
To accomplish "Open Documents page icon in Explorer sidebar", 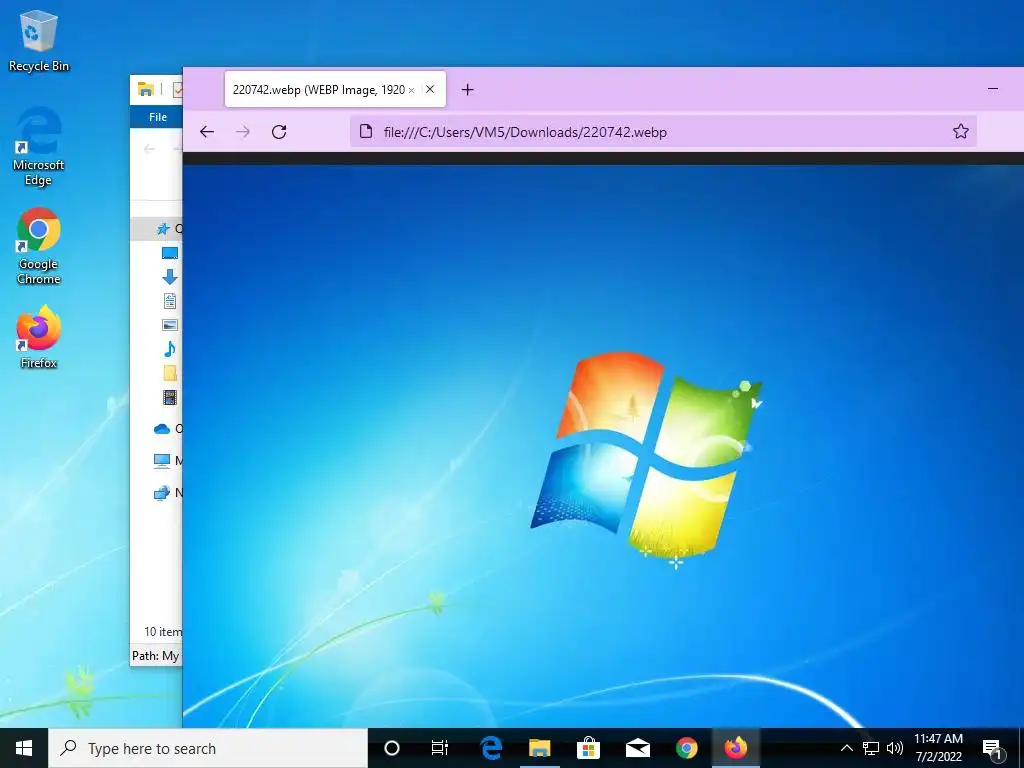I will pyautogui.click(x=170, y=301).
